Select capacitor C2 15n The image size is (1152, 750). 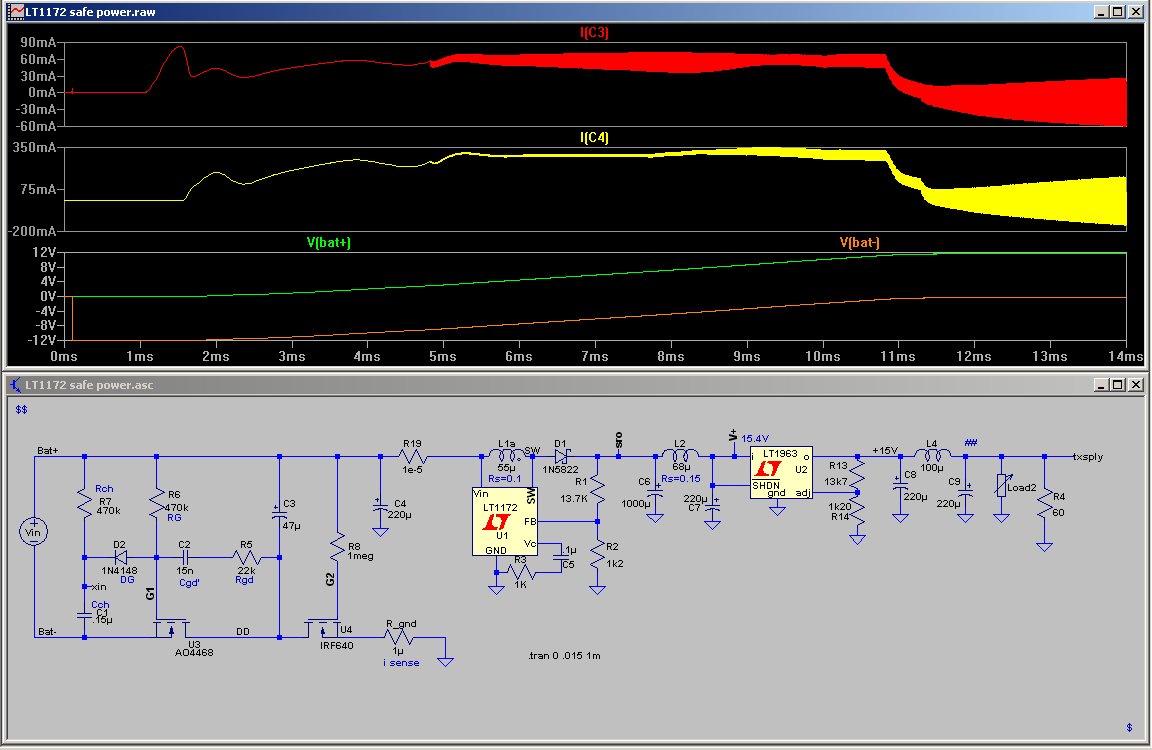point(185,558)
